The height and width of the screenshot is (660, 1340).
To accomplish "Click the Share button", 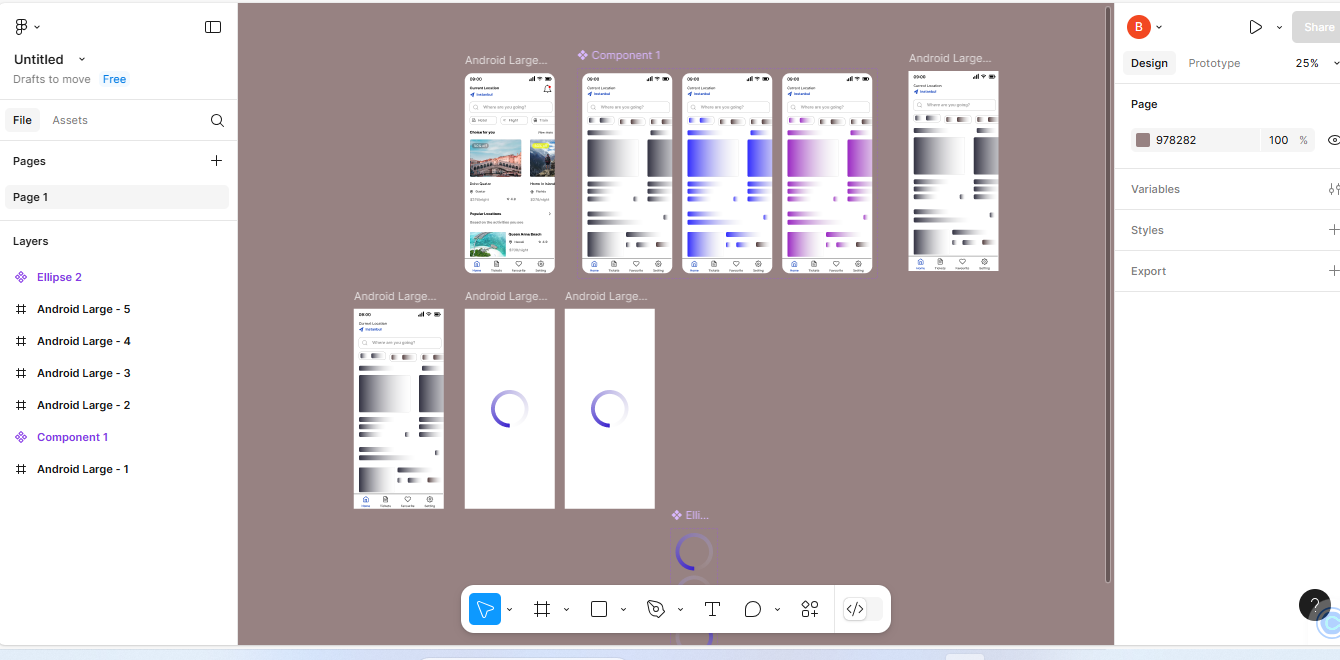I will coord(1317,27).
